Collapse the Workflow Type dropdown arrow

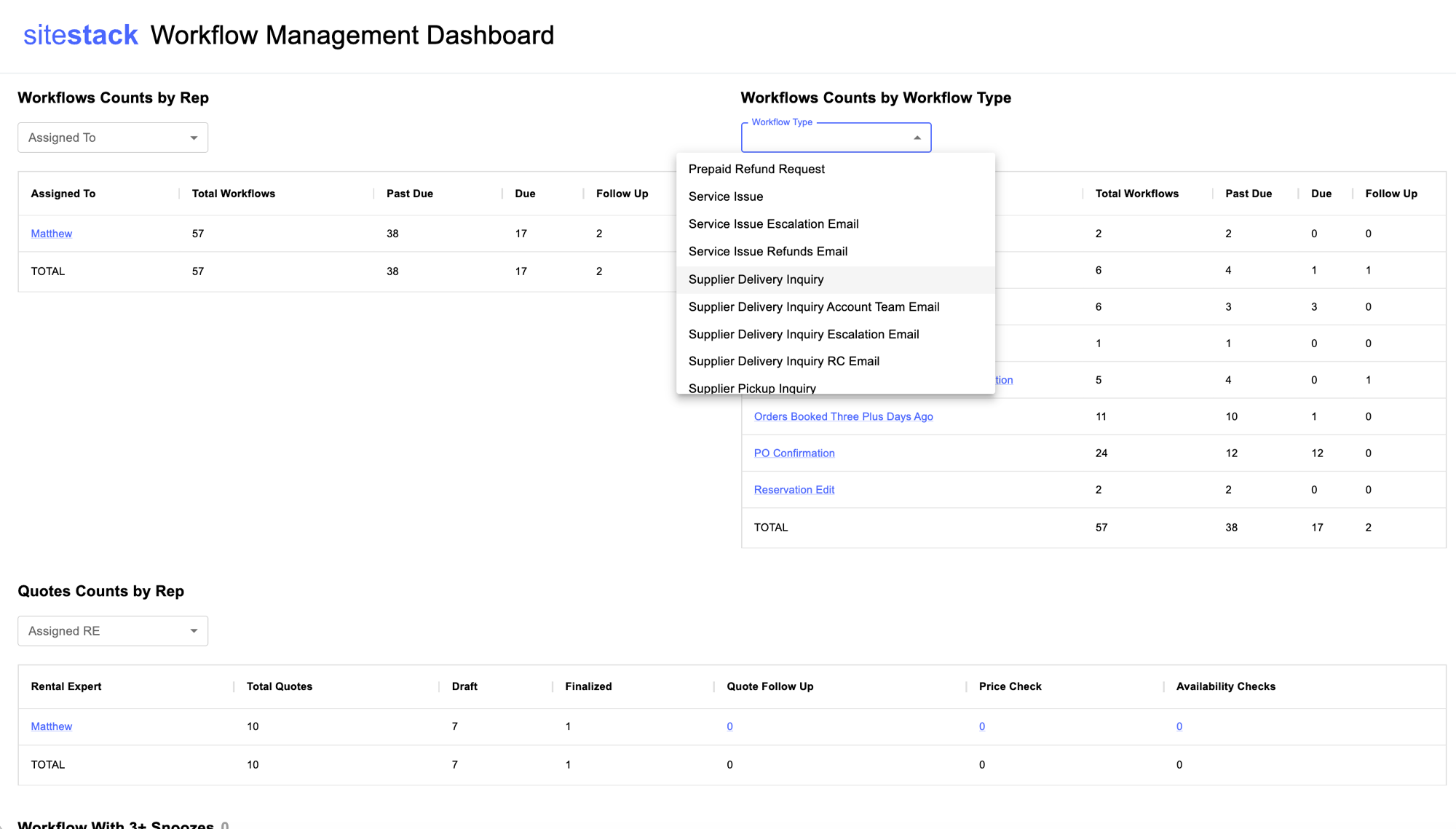[917, 138]
